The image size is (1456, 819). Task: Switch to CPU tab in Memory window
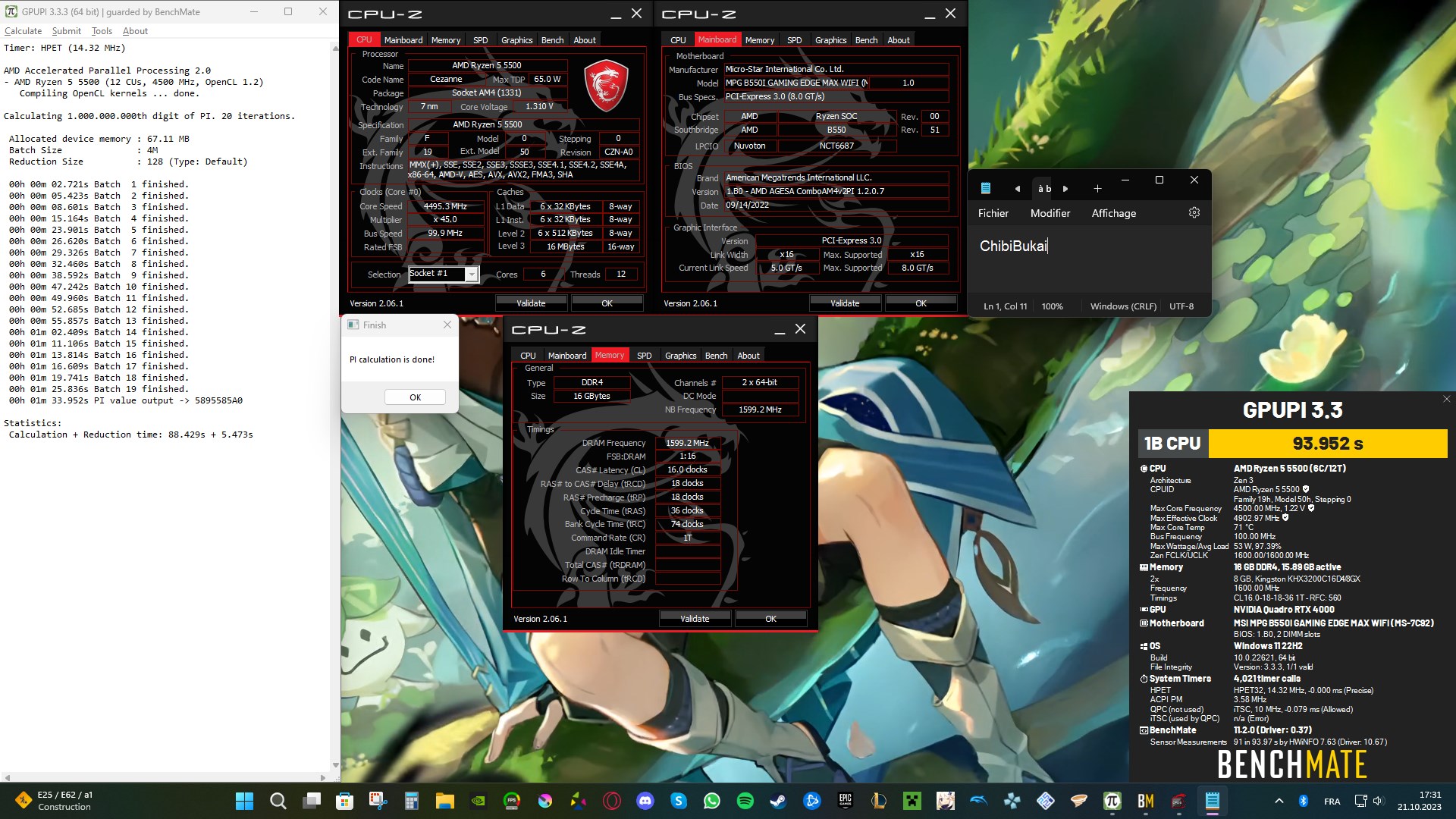(528, 356)
